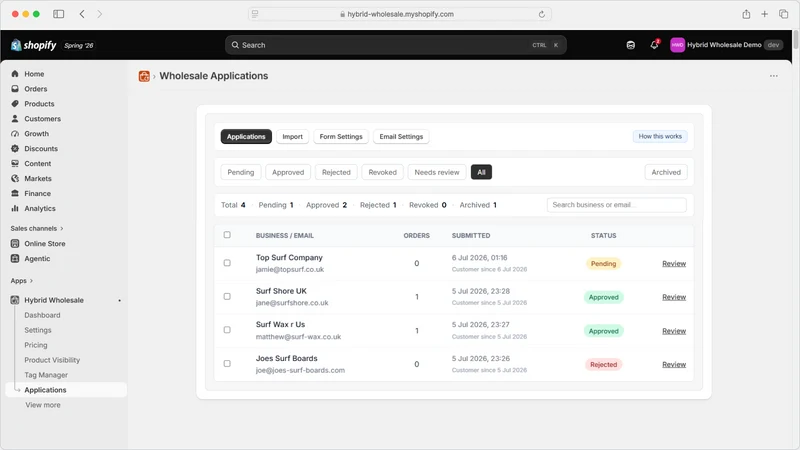The width and height of the screenshot is (800, 450).
Task: Expand the Apps section
Action: coord(21,281)
